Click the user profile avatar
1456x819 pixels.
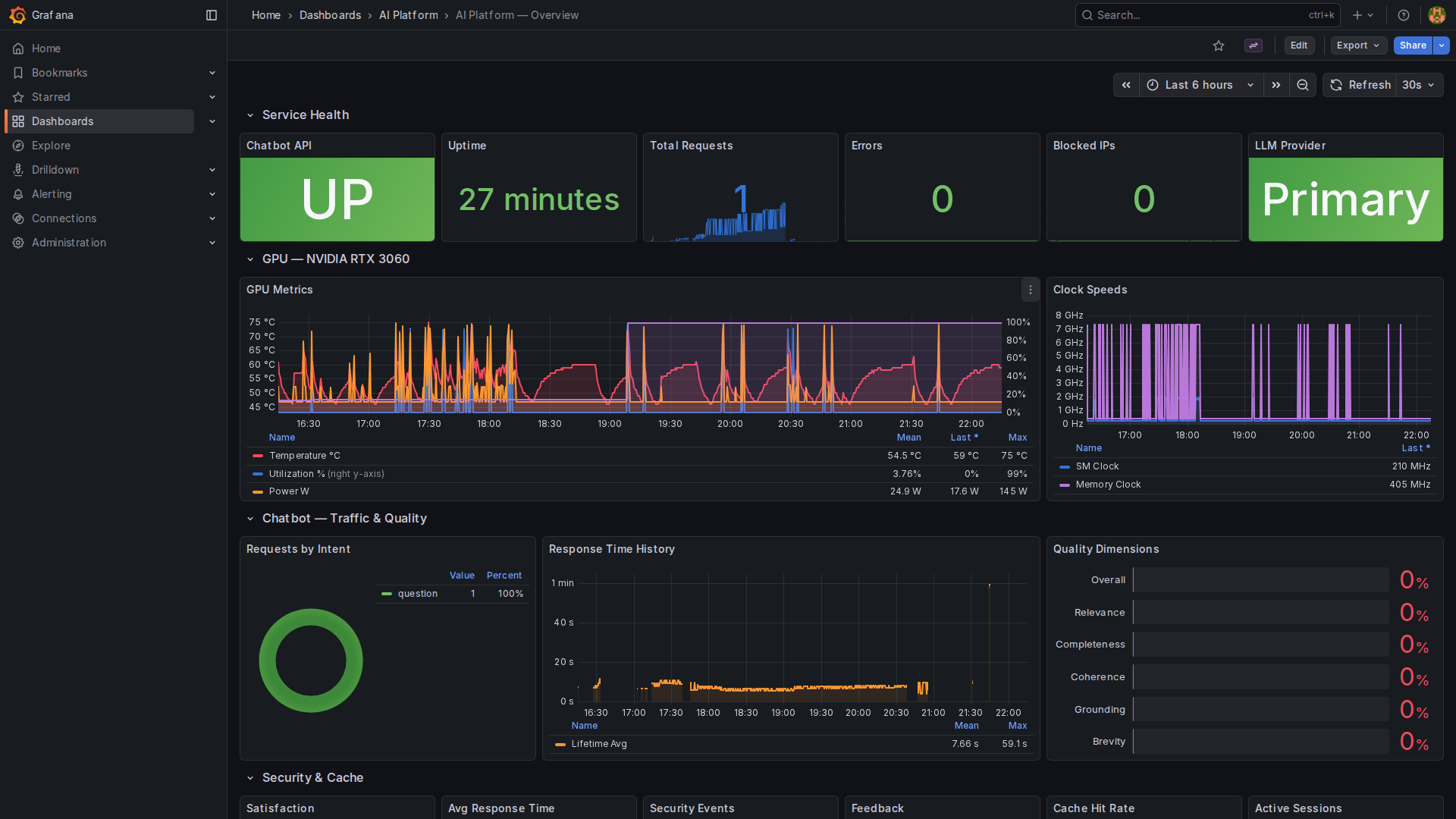(x=1436, y=15)
